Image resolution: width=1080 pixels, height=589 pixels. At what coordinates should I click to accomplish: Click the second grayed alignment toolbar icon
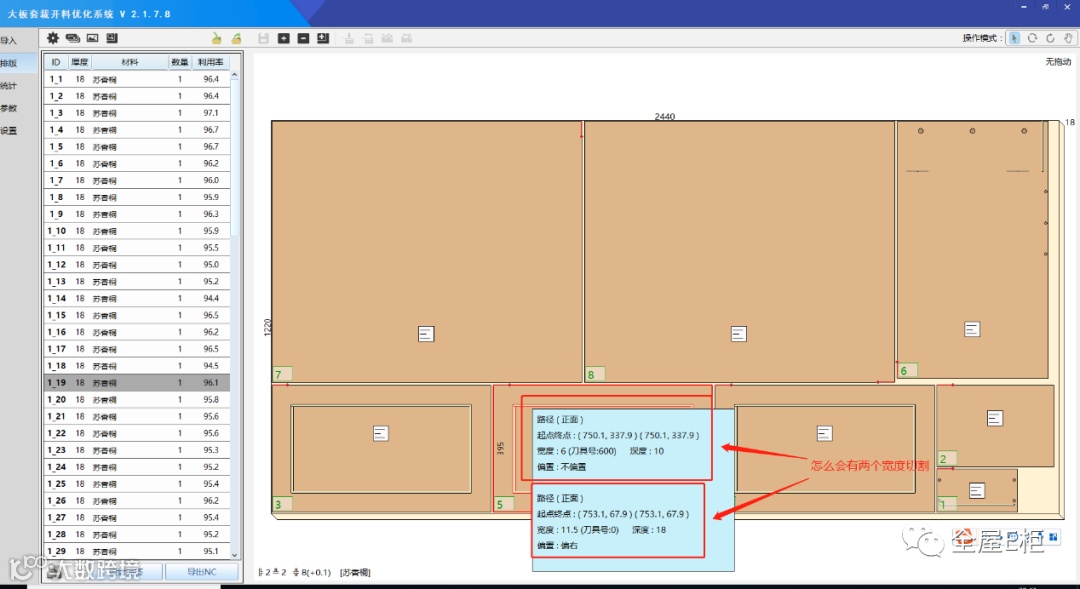pos(368,39)
